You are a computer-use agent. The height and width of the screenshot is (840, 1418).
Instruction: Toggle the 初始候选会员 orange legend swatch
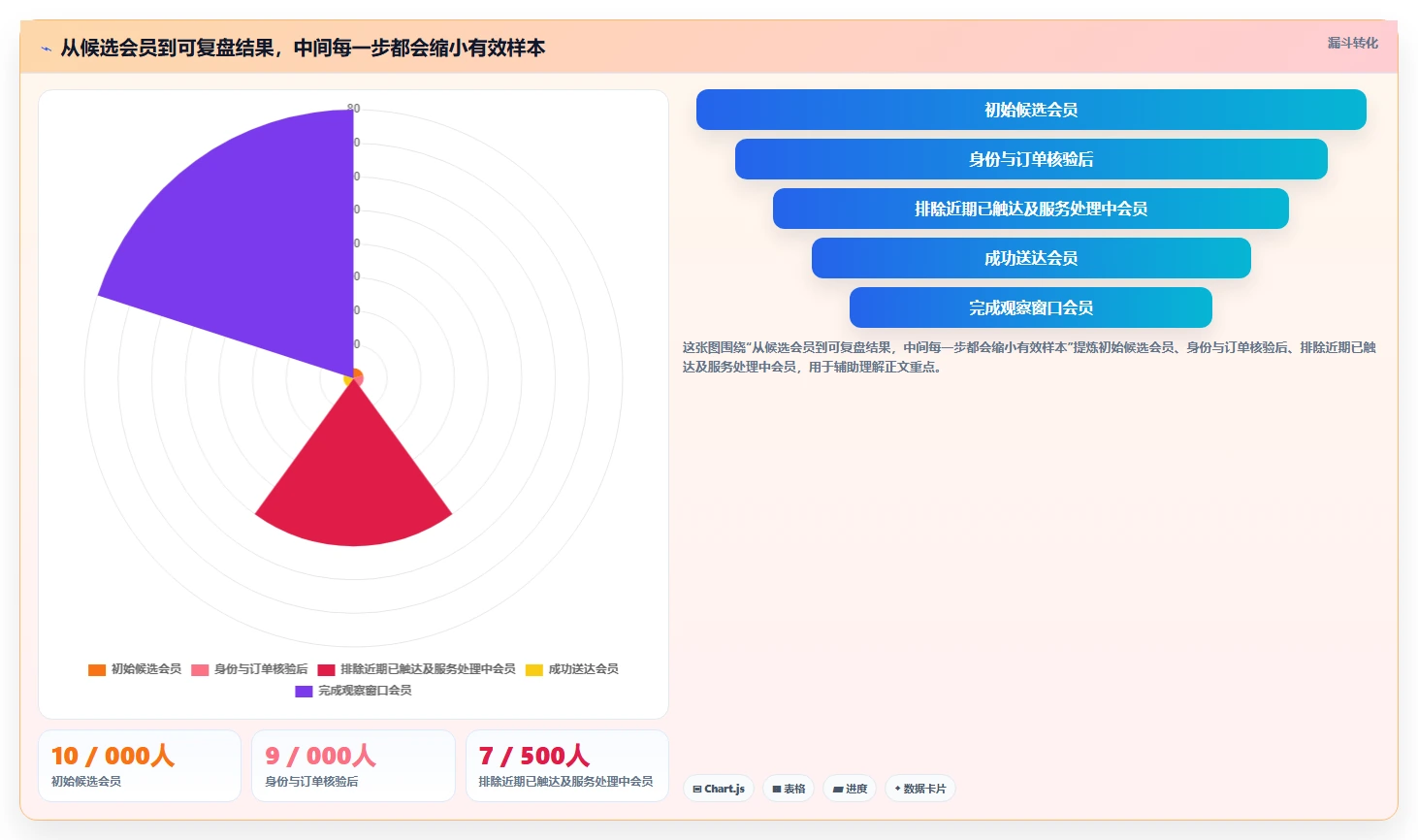point(97,669)
